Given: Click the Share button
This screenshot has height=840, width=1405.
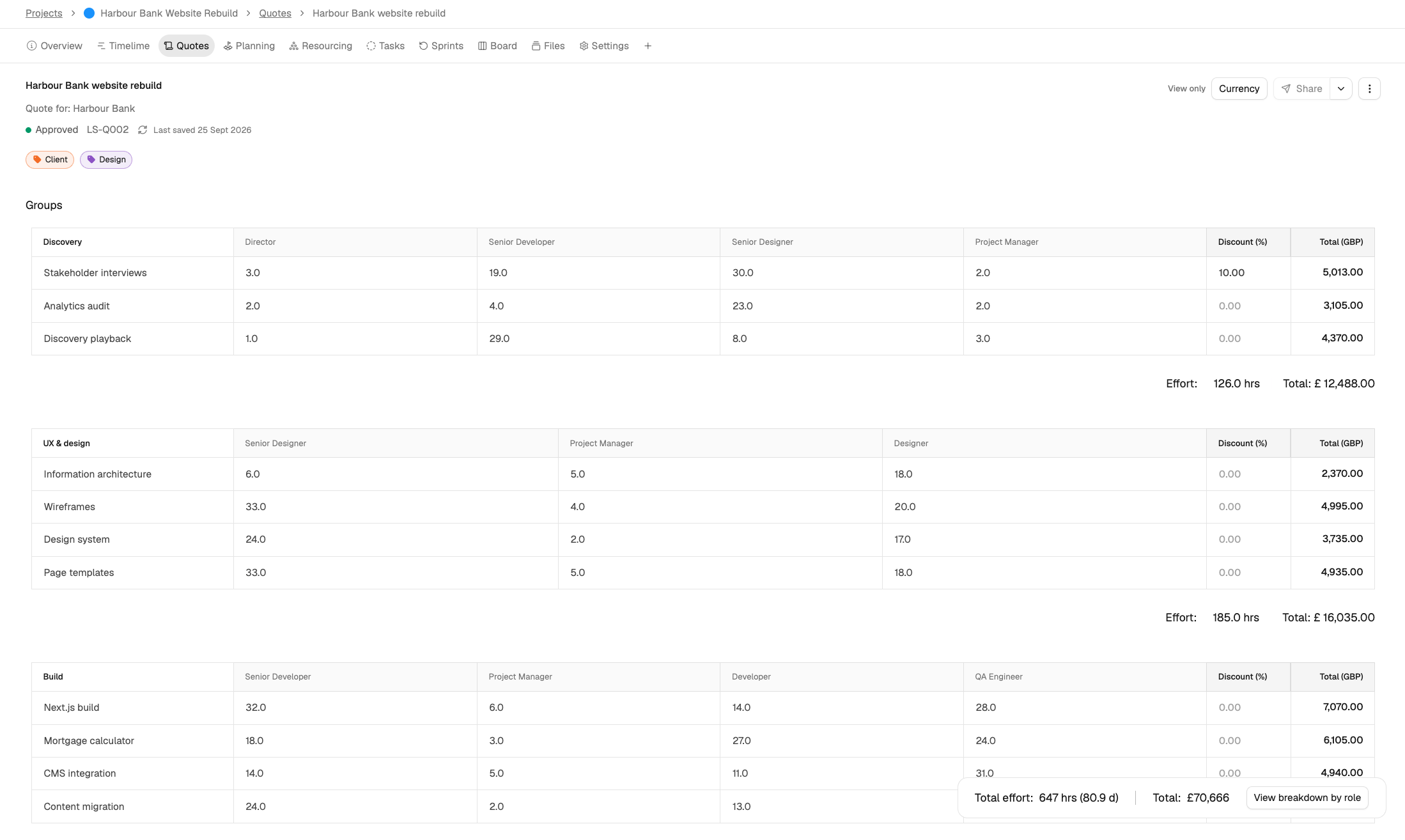Looking at the screenshot, I should [x=1301, y=89].
